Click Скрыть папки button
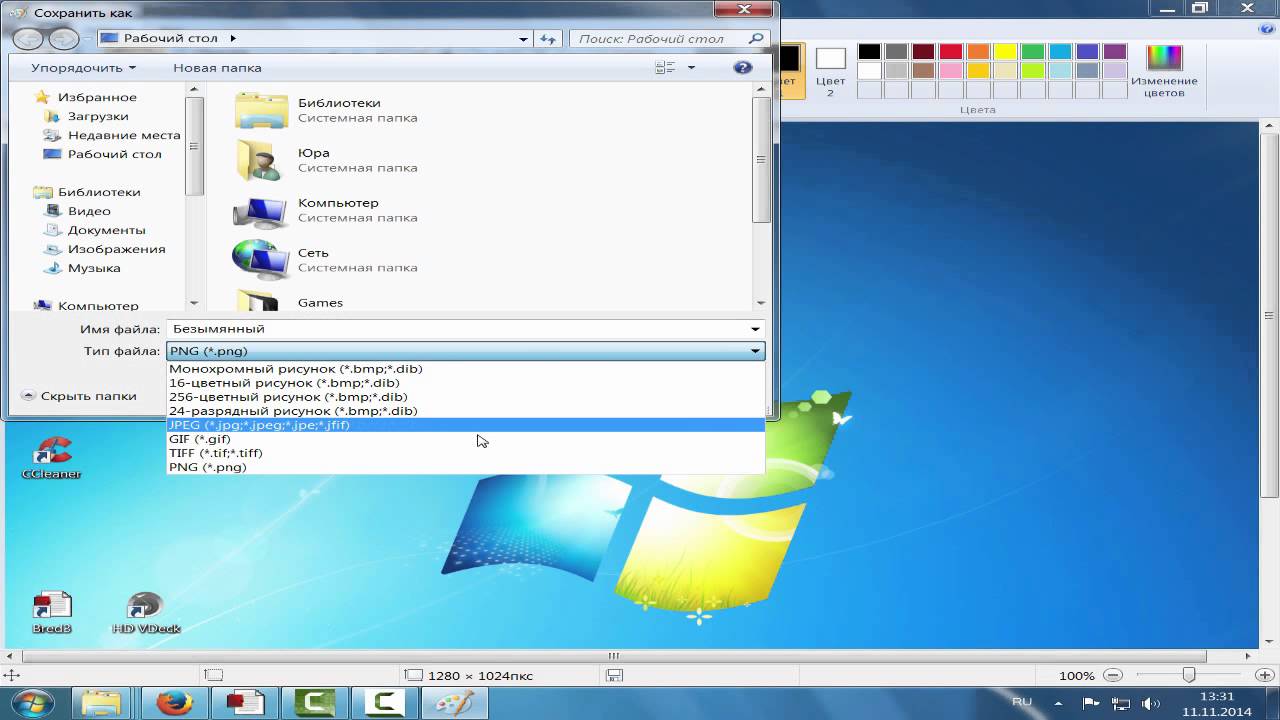Screen dimensions: 1280x720 78,396
